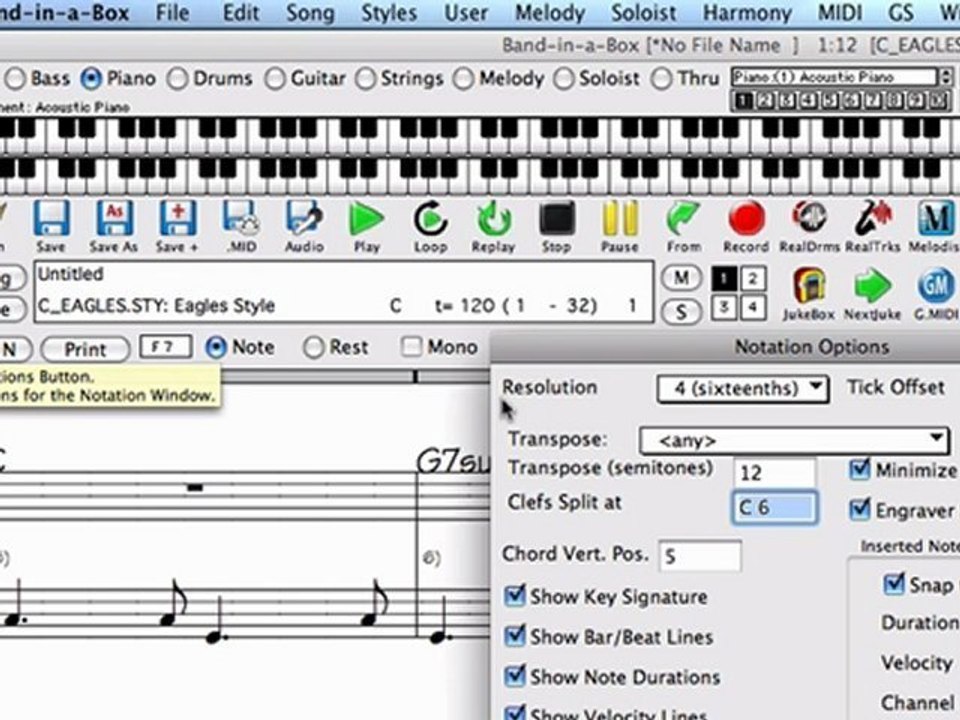Select favorite patch number 1 box
Screen dimensions: 960x720
[742, 101]
